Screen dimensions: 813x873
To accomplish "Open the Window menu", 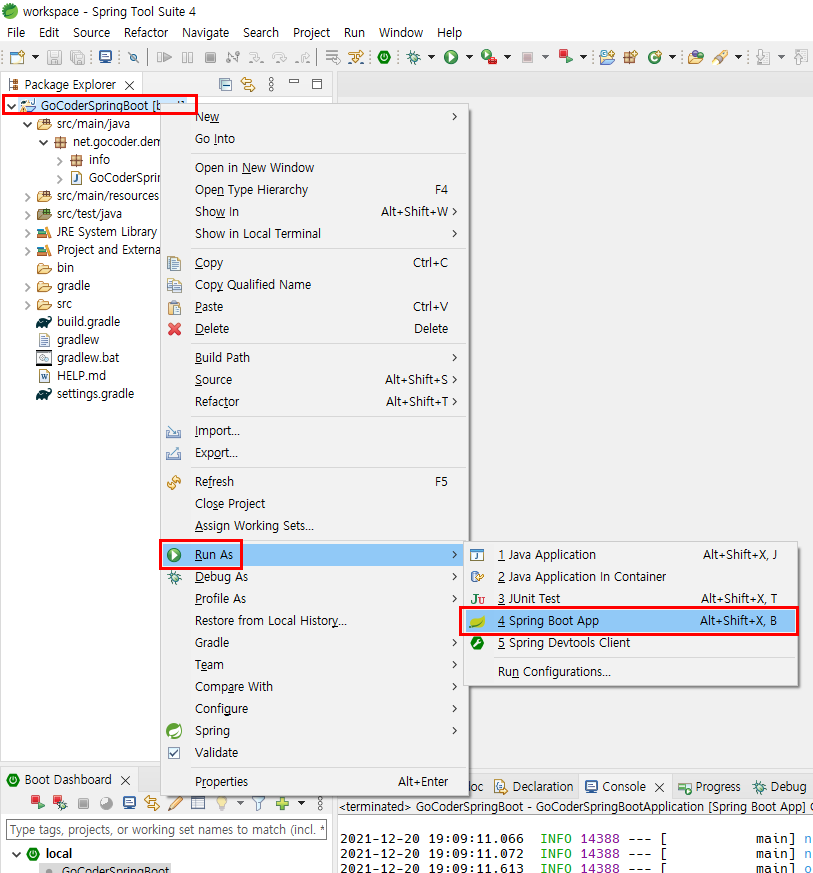I will 400,32.
